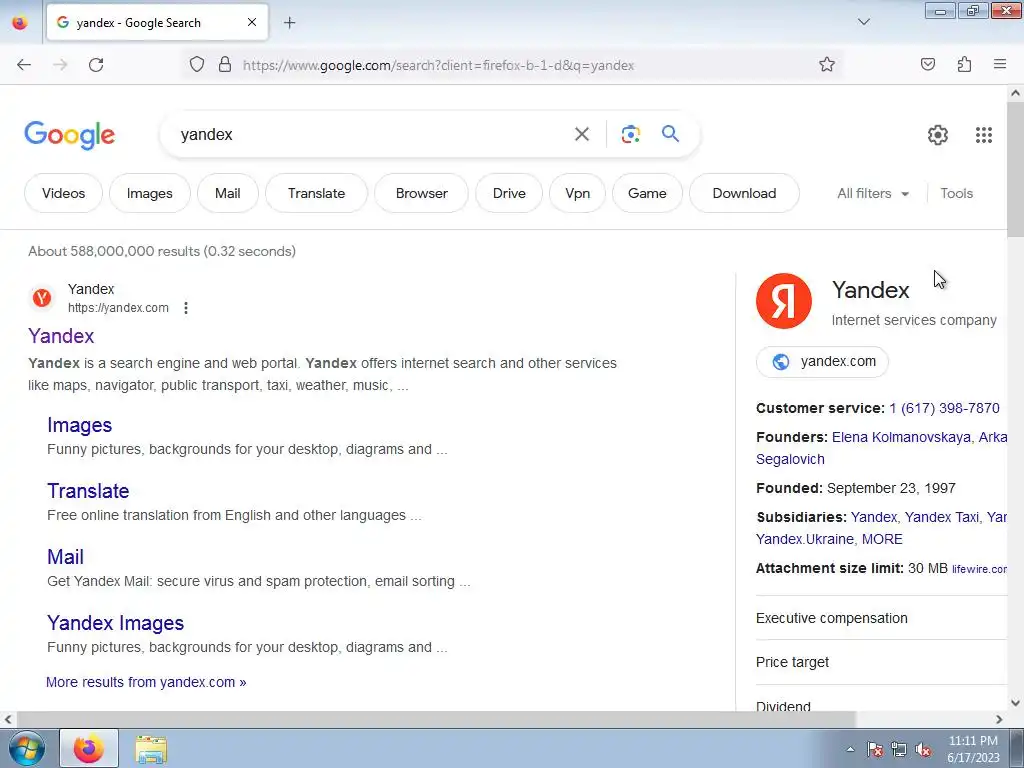Image resolution: width=1024 pixels, height=768 pixels.
Task: Click the muted volume tray icon
Action: click(923, 749)
